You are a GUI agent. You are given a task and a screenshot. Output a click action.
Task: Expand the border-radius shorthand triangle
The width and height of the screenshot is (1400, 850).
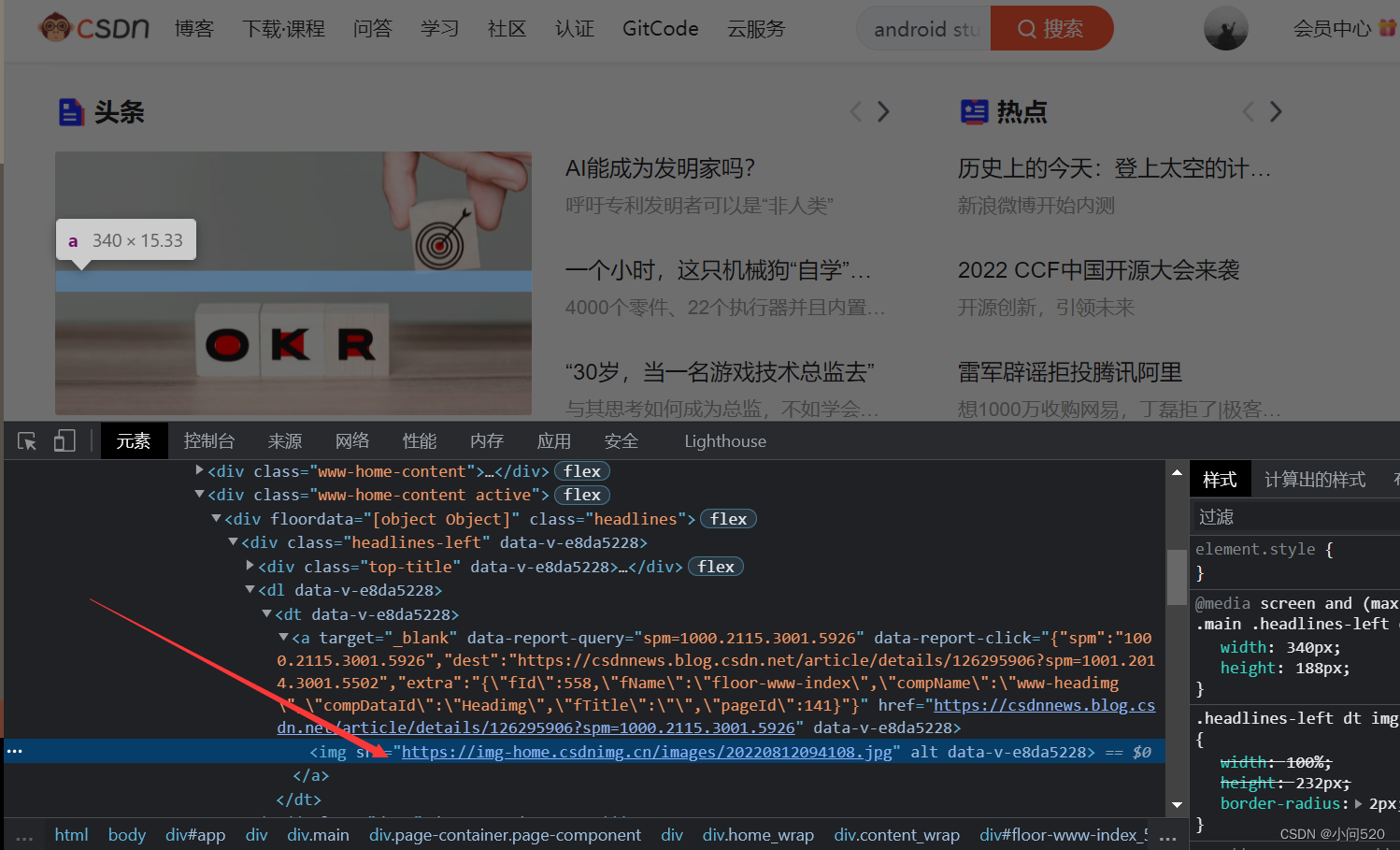tap(1358, 803)
